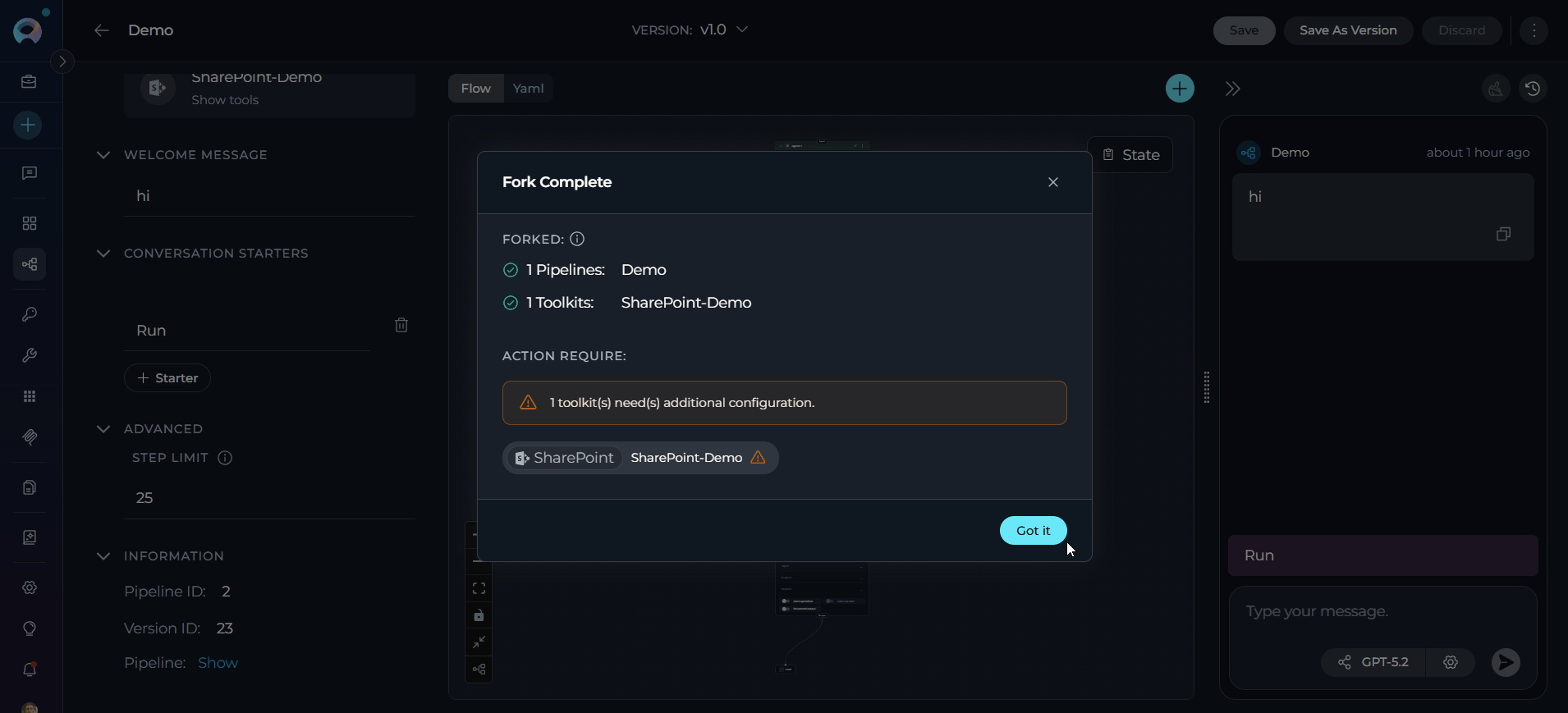Open the notifications bell in sidebar

(30, 670)
